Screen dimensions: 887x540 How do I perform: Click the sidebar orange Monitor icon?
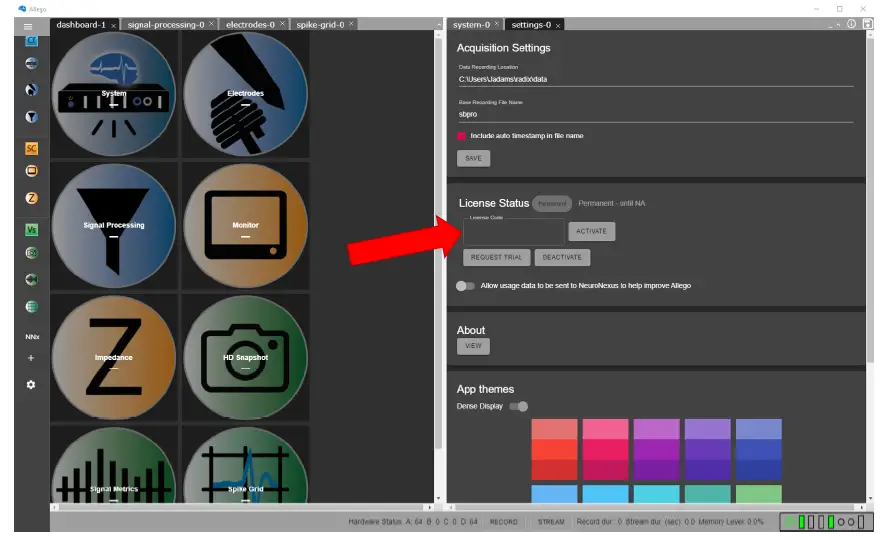(32, 171)
